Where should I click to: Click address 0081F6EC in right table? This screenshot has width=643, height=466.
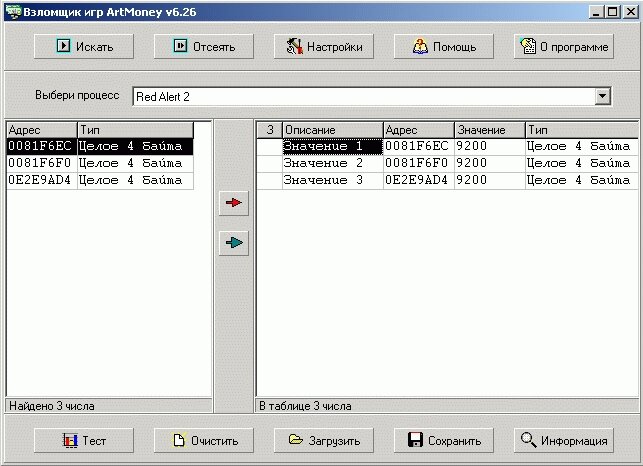coord(419,146)
